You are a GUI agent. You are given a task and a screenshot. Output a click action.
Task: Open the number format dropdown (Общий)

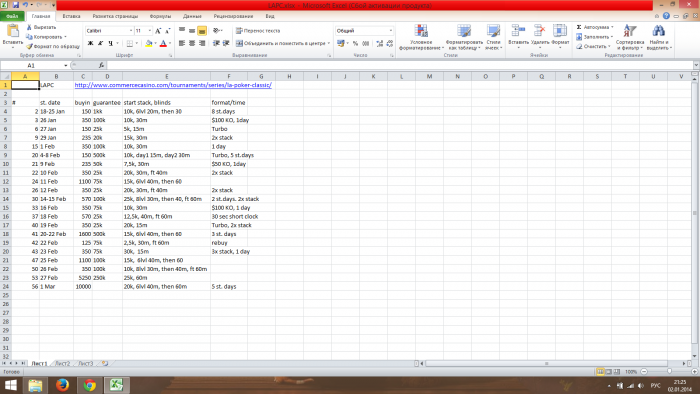click(x=391, y=31)
